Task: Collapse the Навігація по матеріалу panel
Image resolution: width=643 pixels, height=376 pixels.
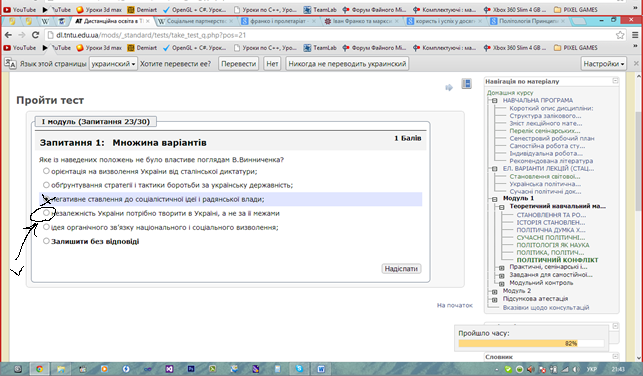Action: pos(615,81)
